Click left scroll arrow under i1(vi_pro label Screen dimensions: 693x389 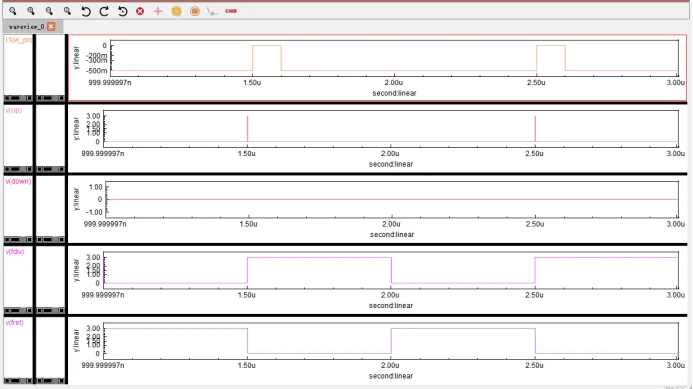click(x=7, y=98)
